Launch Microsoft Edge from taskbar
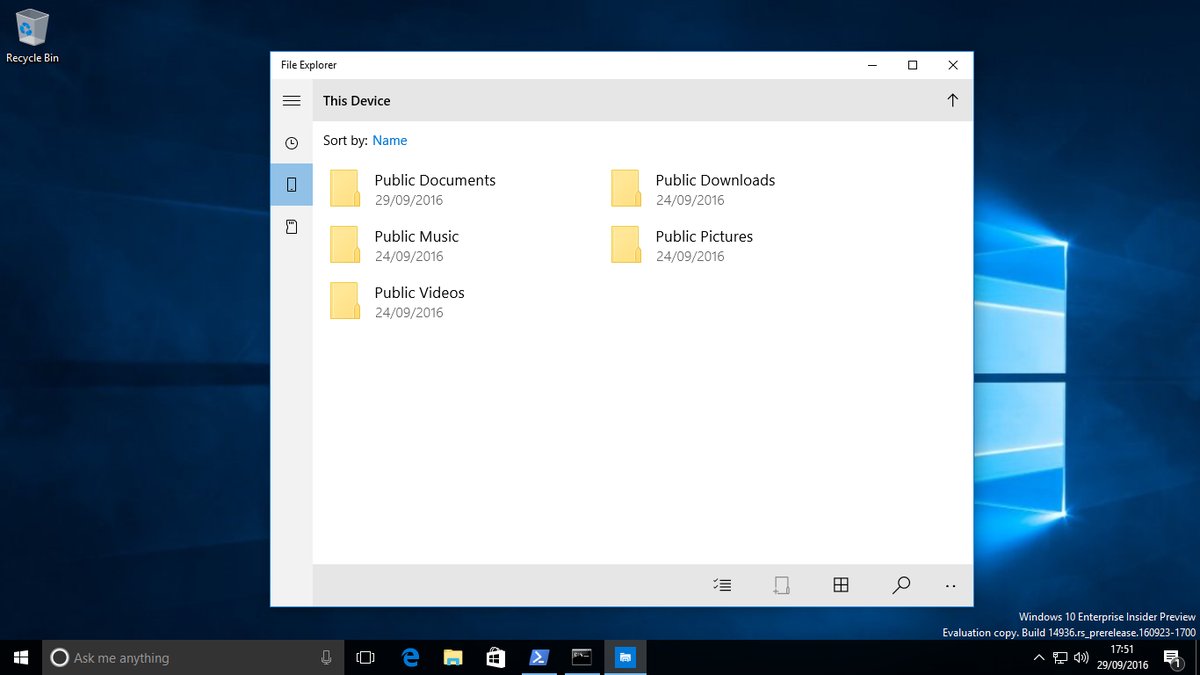 410,658
